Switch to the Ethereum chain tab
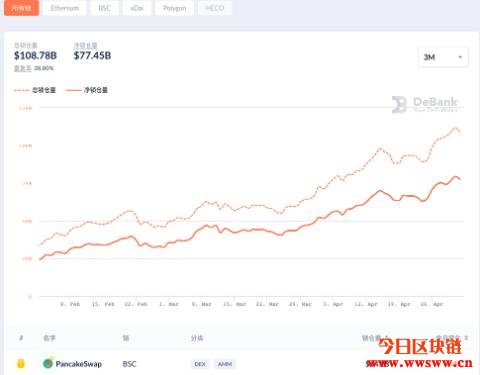The image size is (480, 375). click(65, 8)
